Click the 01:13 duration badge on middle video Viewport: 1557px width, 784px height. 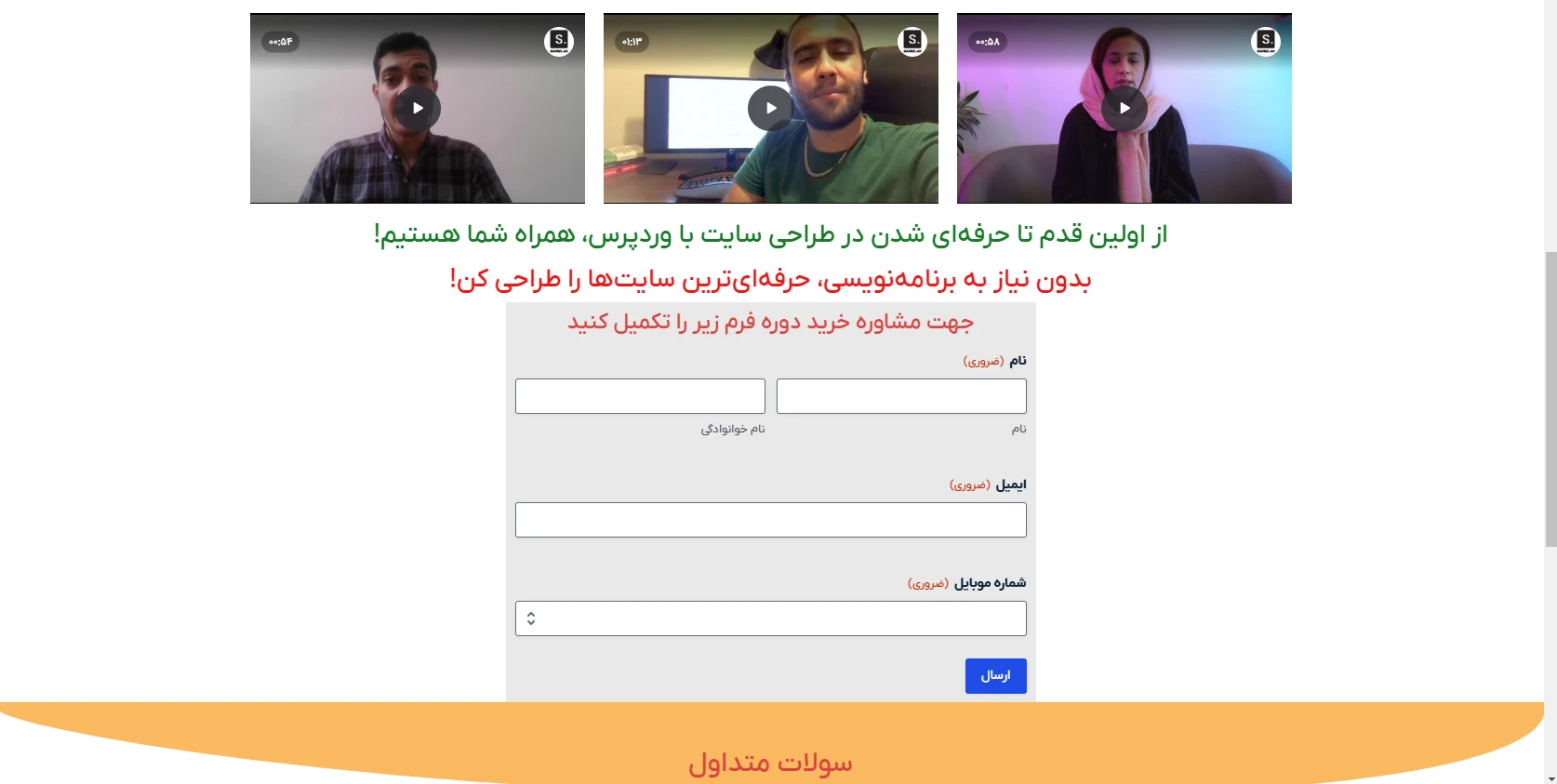(x=632, y=42)
